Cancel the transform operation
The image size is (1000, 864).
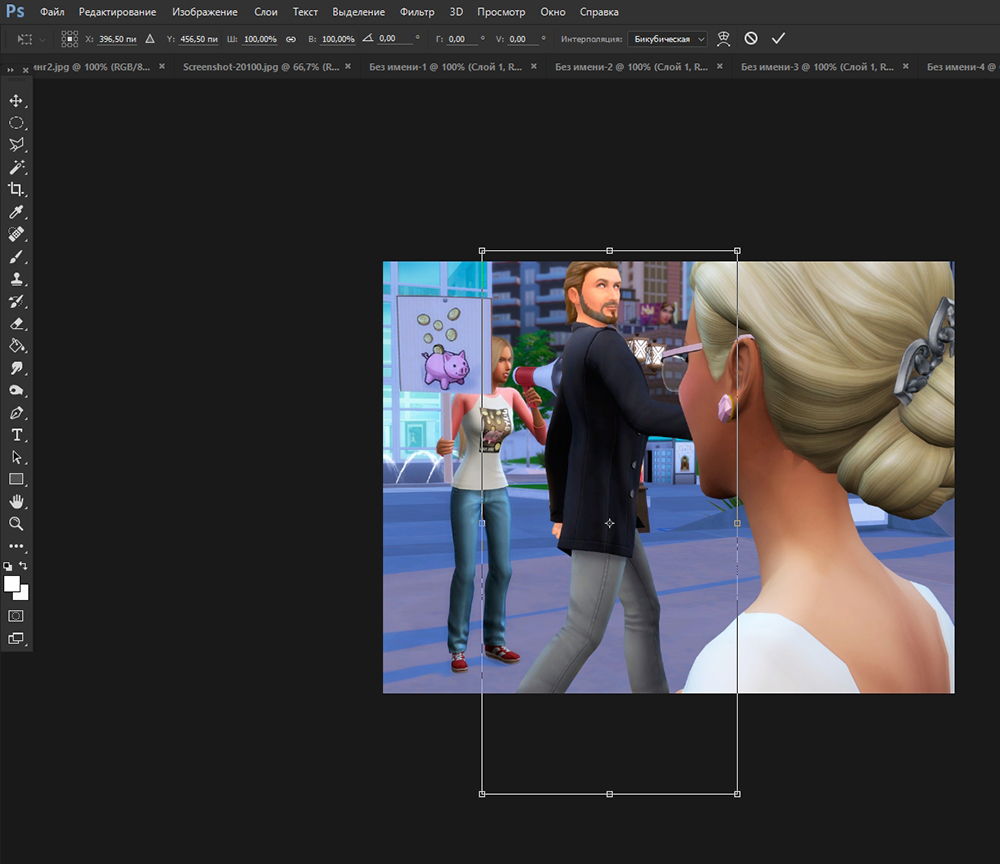[x=751, y=39]
